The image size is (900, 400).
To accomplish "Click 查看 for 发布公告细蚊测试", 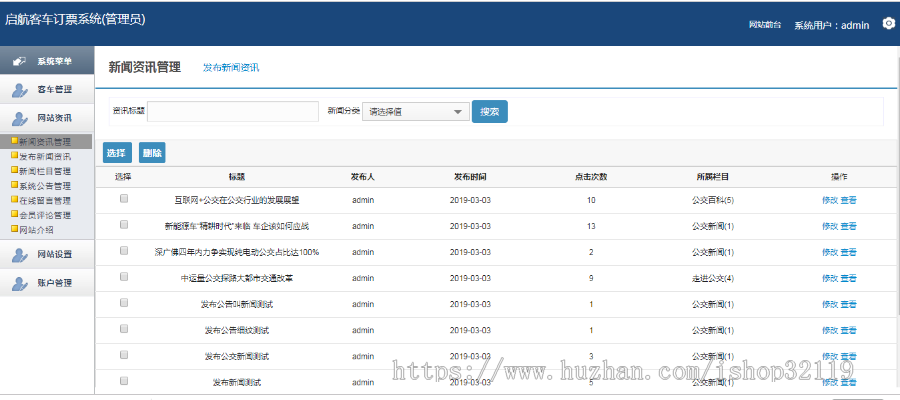I will tap(848, 330).
